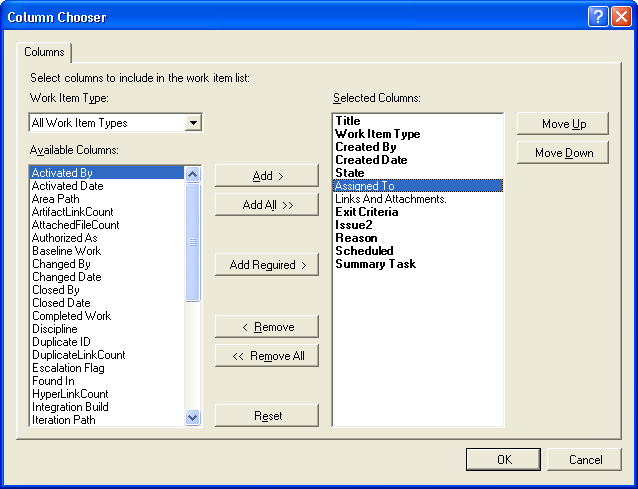Choose Exit Criteria in Selected Columns
Screen dimensions: 638x489
366,212
